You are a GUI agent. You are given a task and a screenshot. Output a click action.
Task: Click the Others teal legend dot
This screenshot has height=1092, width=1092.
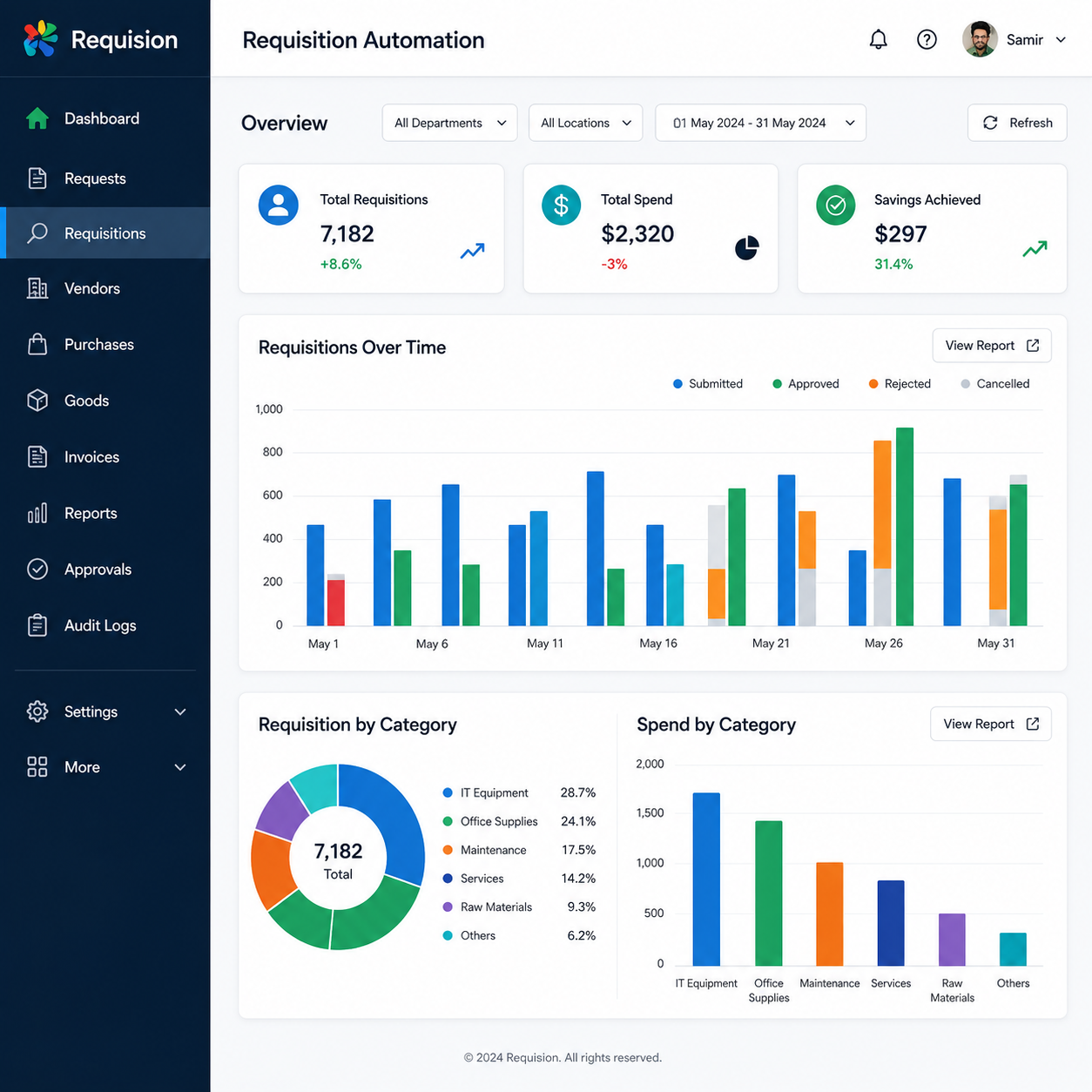448,935
